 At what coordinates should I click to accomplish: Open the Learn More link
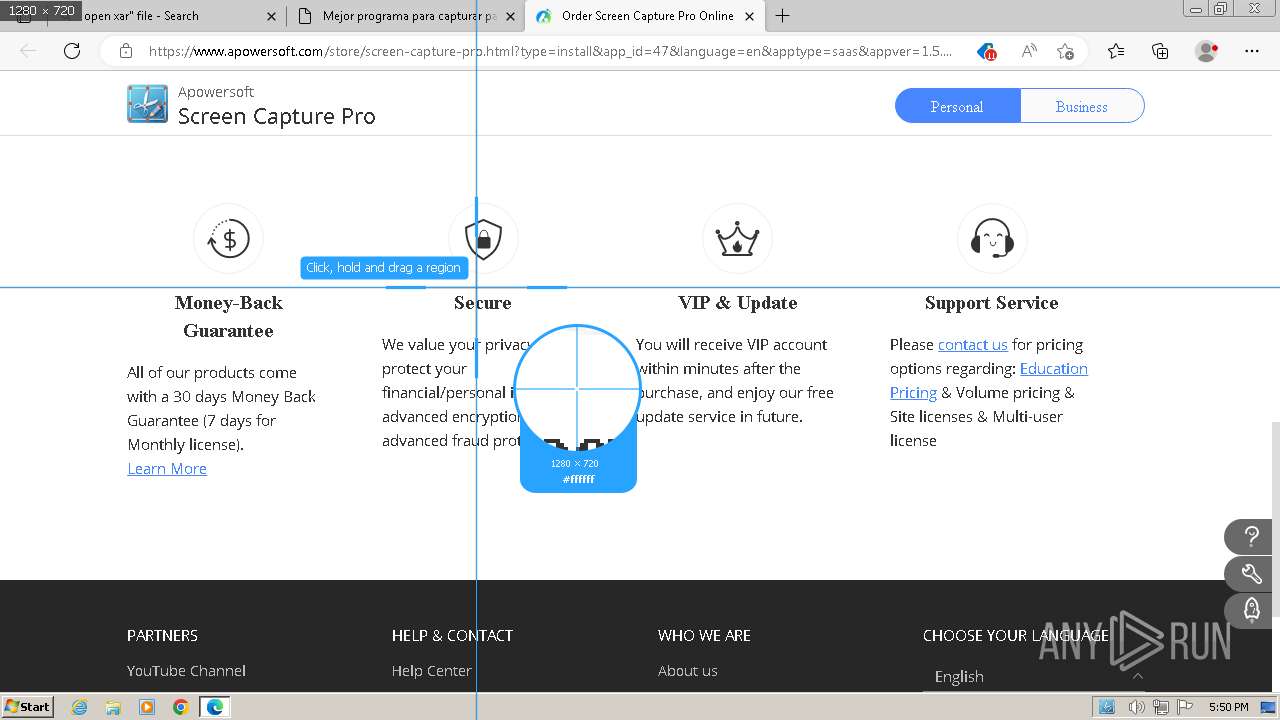[167, 468]
